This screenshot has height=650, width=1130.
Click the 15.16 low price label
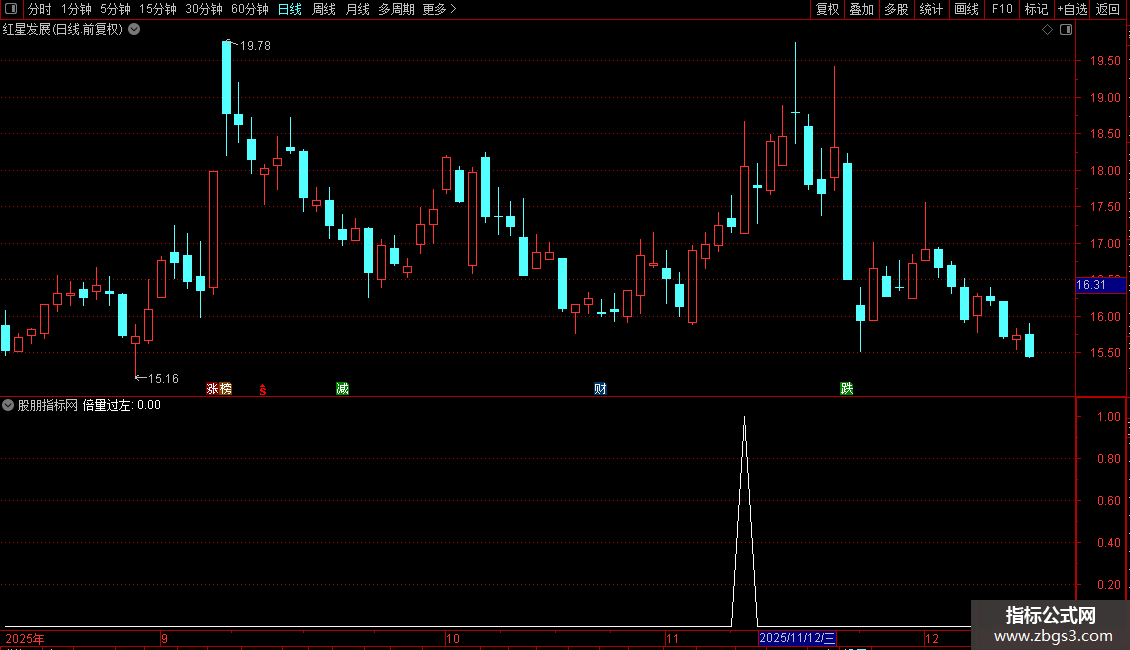coord(163,378)
